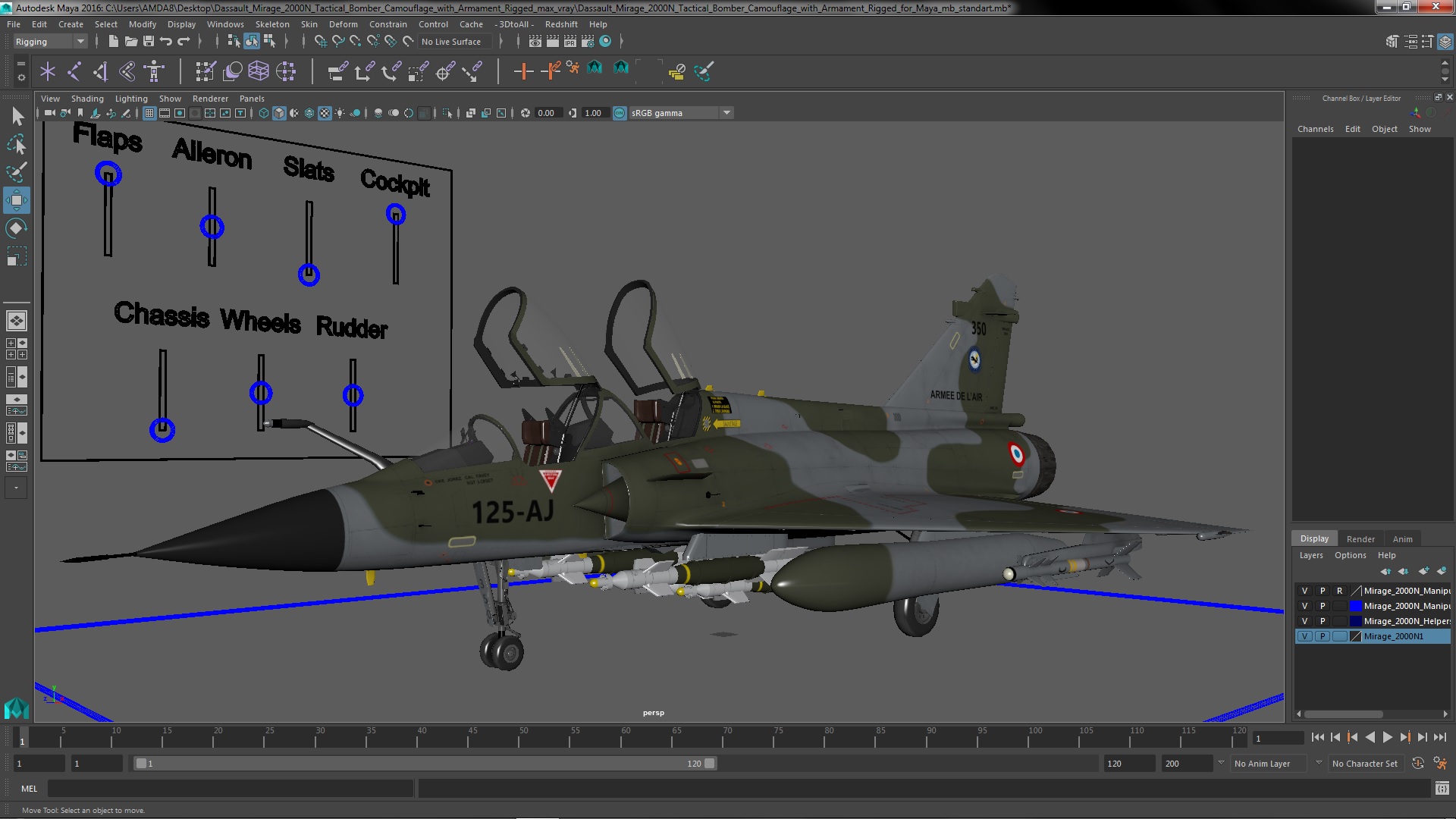Undo the last action with the arrow icon
This screenshot has width=1456, height=819.
(x=166, y=41)
